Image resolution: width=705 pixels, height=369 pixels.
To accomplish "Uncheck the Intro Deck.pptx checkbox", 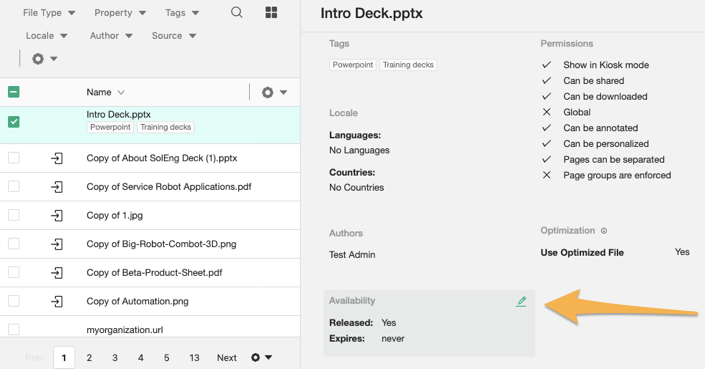I will (13, 122).
